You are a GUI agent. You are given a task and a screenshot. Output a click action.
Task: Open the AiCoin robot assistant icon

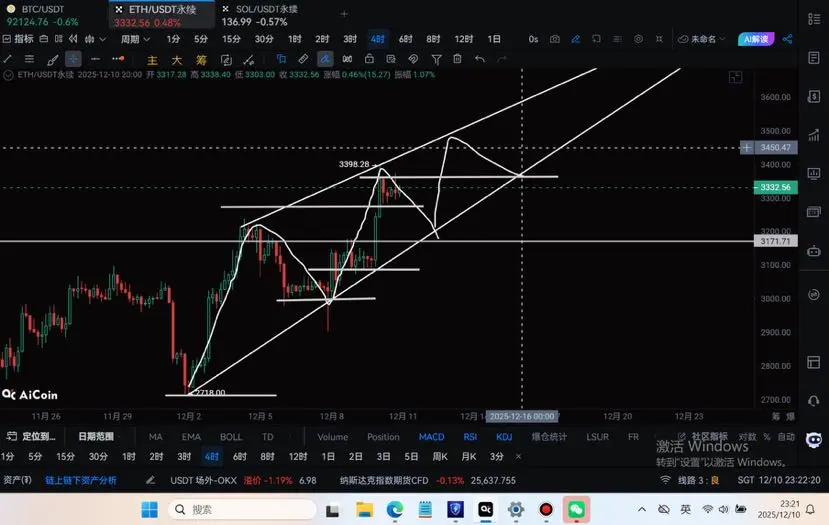point(814,440)
